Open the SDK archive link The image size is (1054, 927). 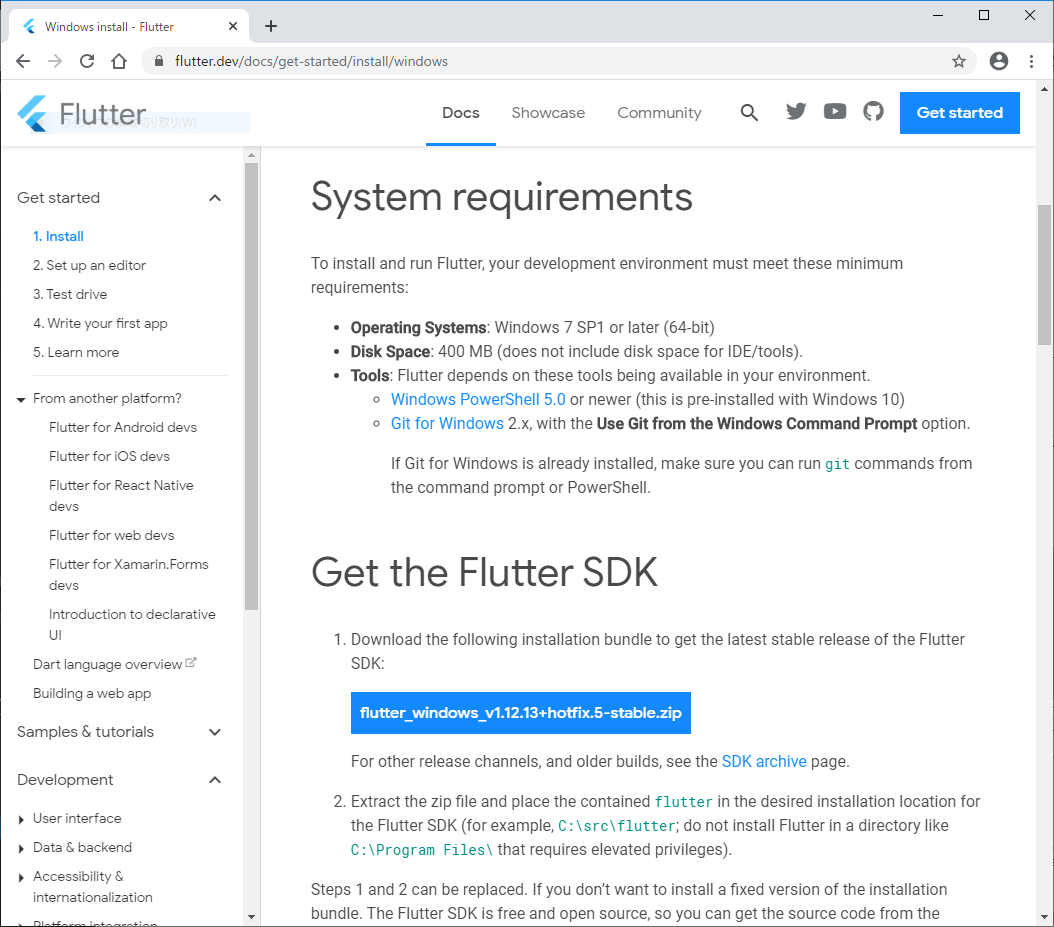coord(764,761)
